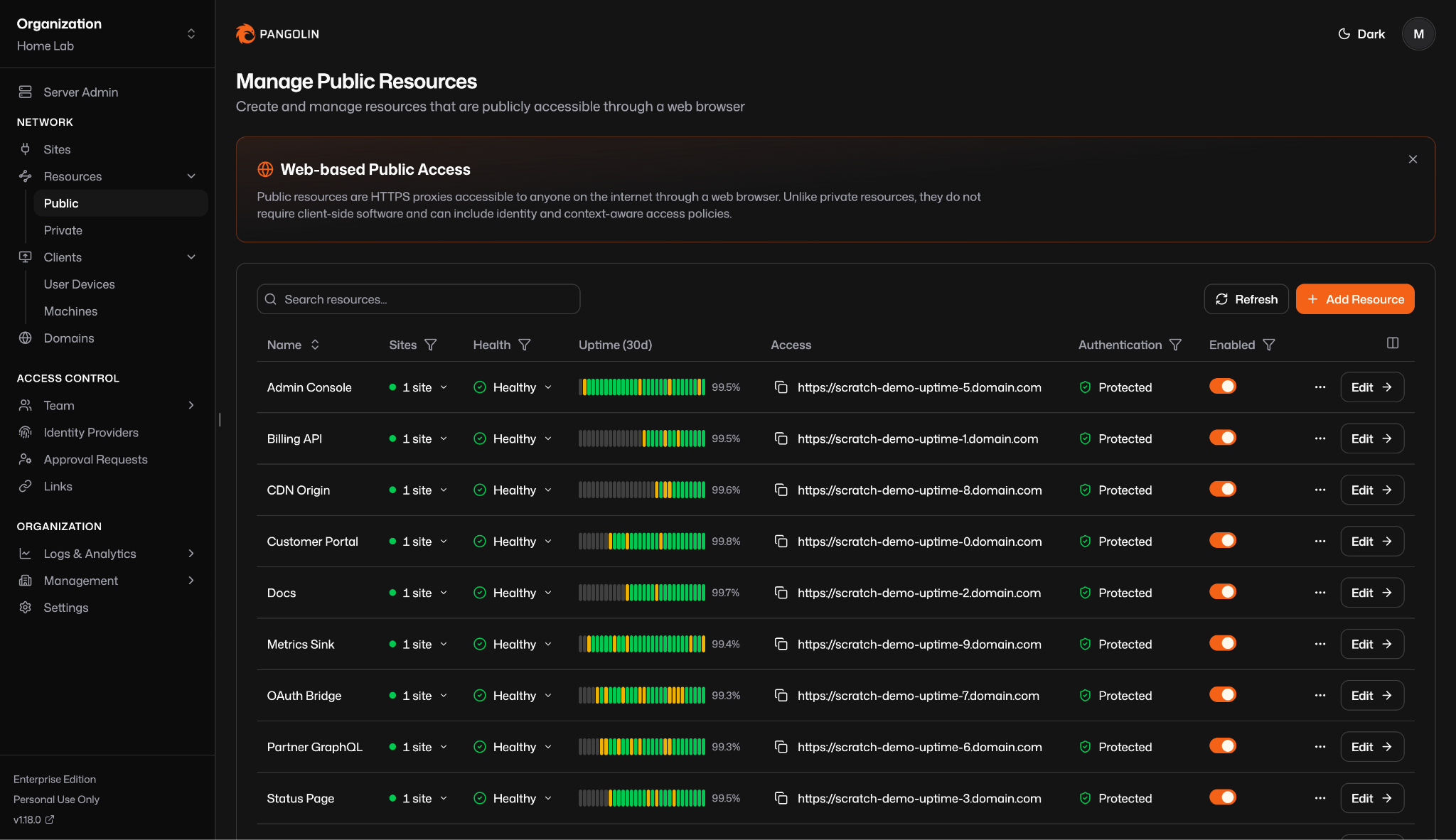Viewport: 1456px width, 840px height.
Task: Open the Organization switcher dropdown
Action: [191, 34]
